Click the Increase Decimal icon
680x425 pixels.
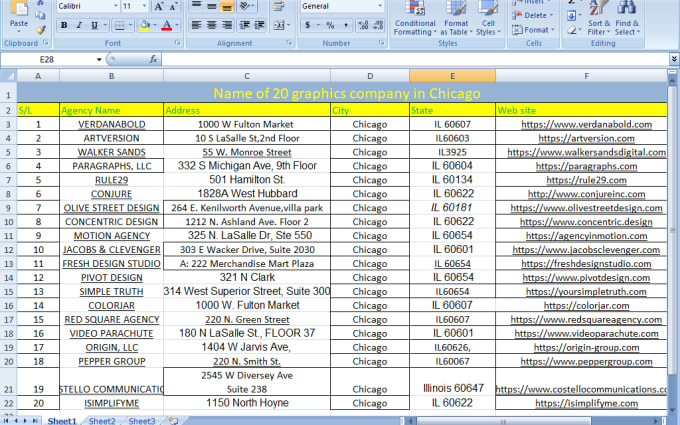363,25
